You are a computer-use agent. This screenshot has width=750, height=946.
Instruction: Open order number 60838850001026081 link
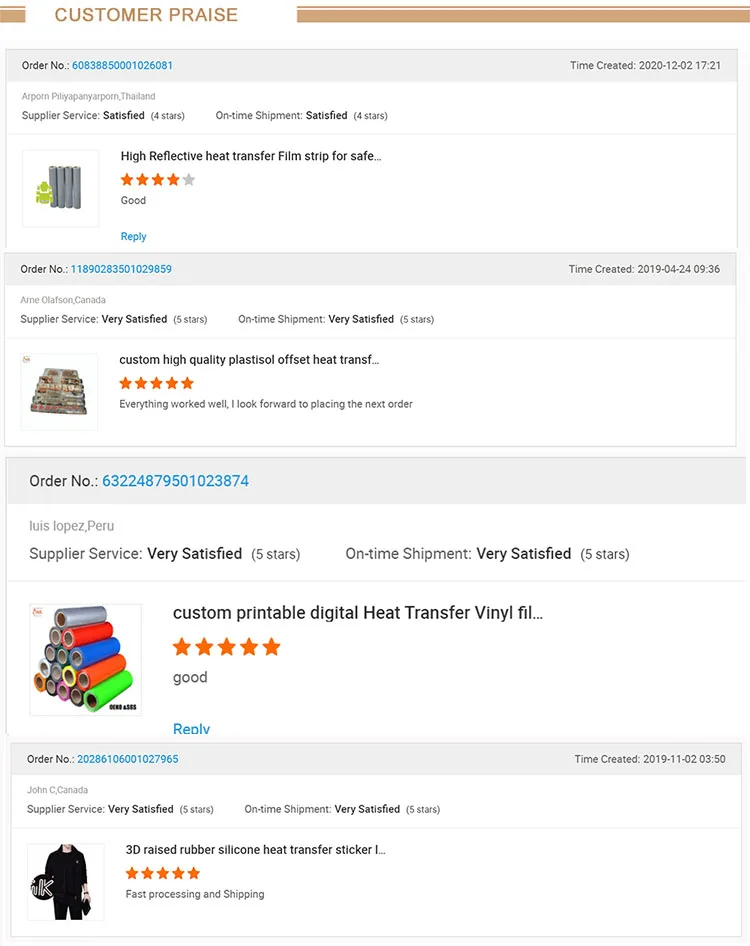122,66
